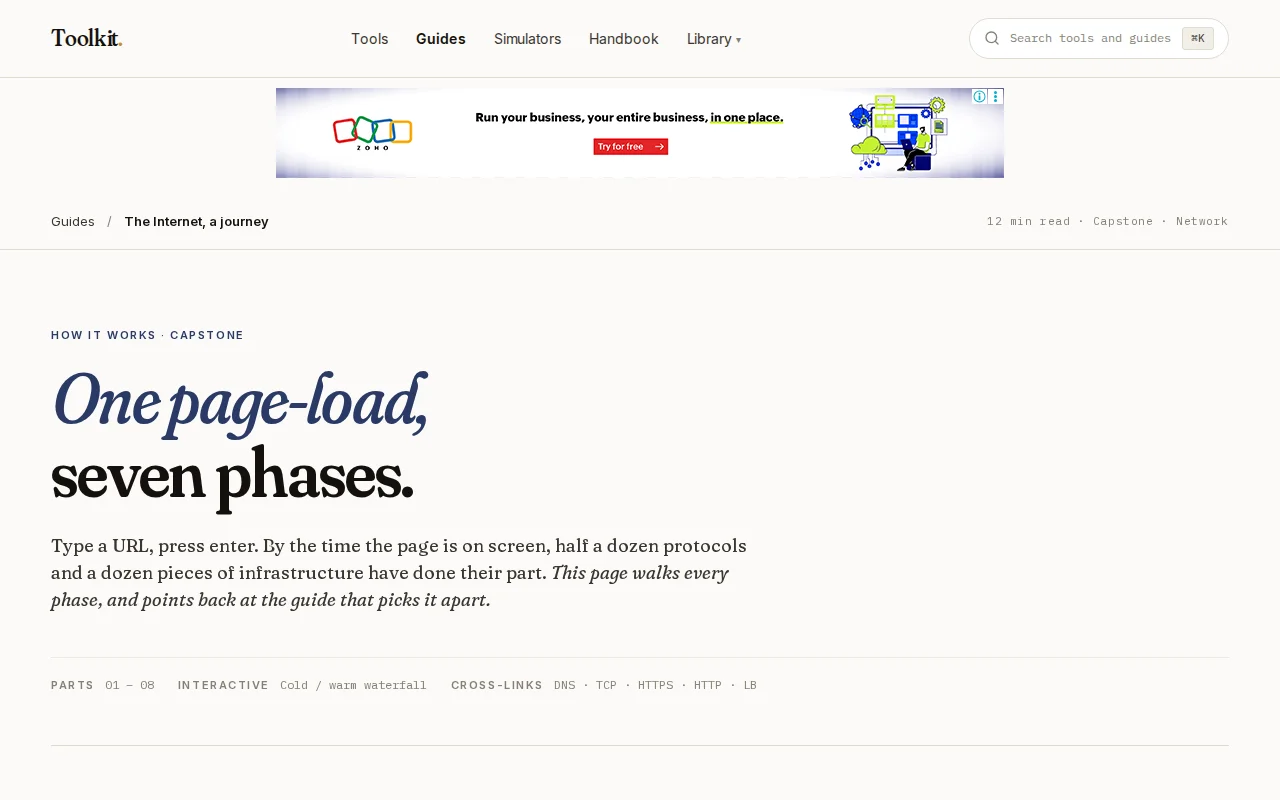This screenshot has height=800, width=1280.
Task: Follow the TCP cross-link
Action: [x=606, y=685]
